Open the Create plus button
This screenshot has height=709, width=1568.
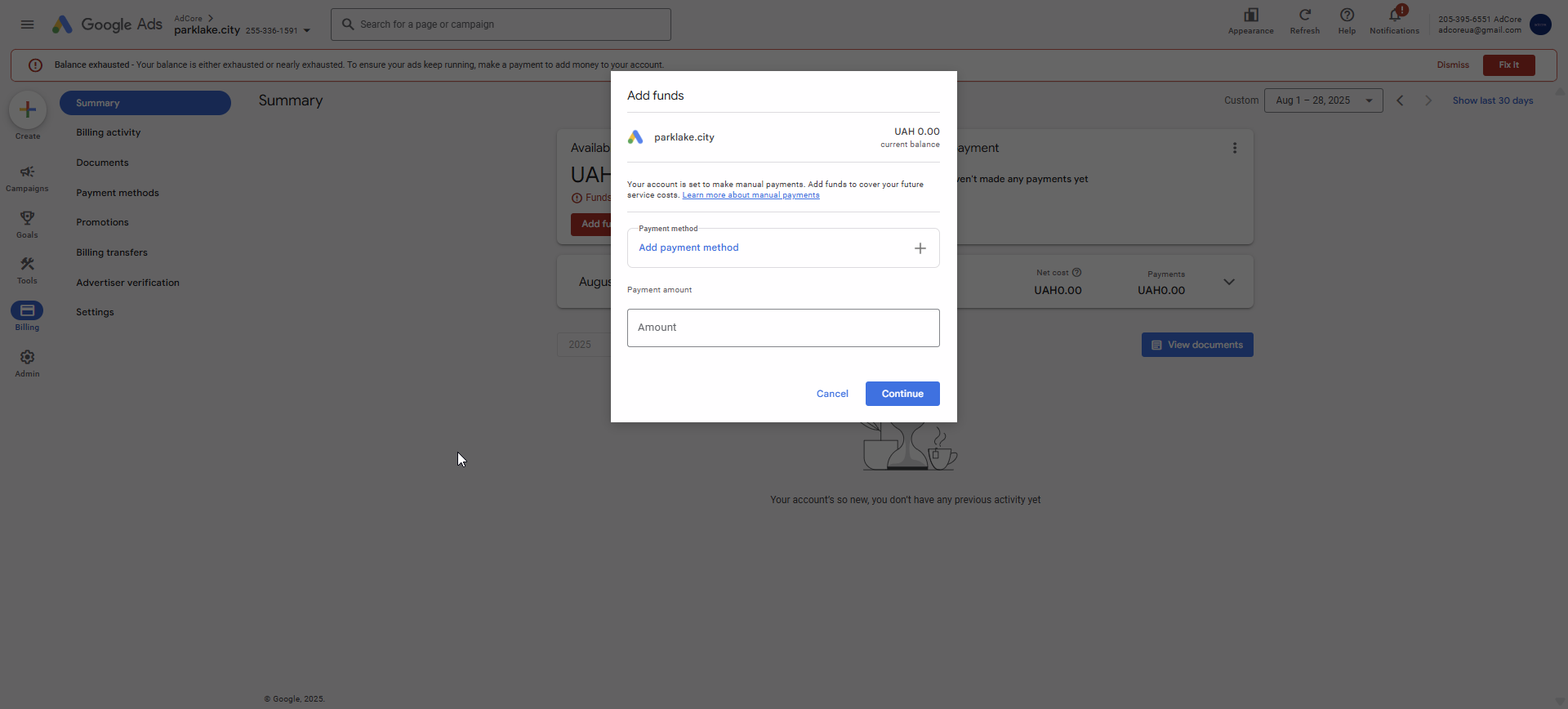pyautogui.click(x=28, y=109)
